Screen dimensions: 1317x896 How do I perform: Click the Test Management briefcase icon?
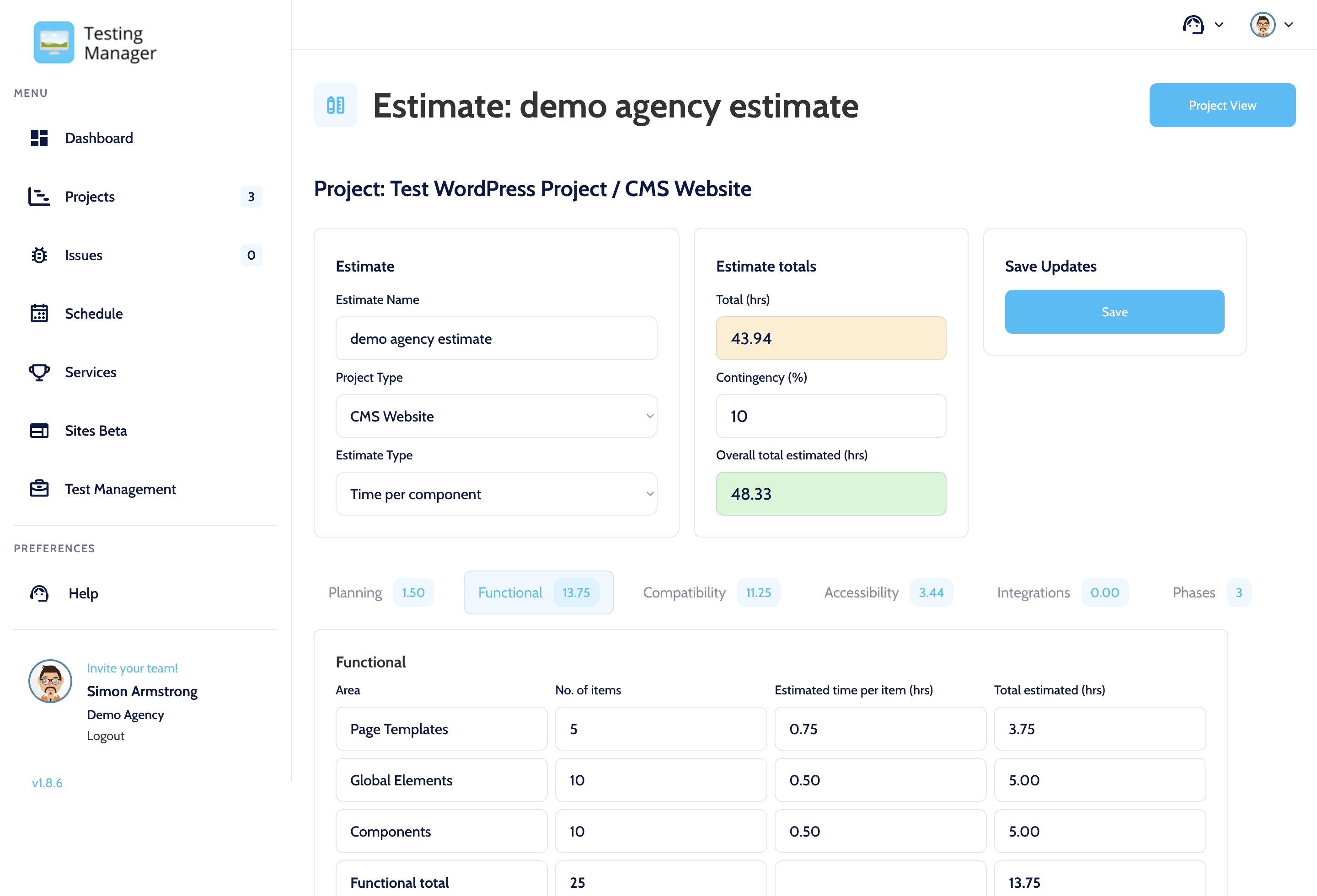39,489
